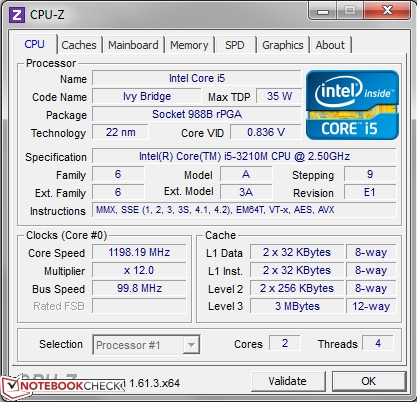Viewport: 417px width, 402px height.
Task: Click the L1 Data associativity 8-way
Action: [x=371, y=252]
